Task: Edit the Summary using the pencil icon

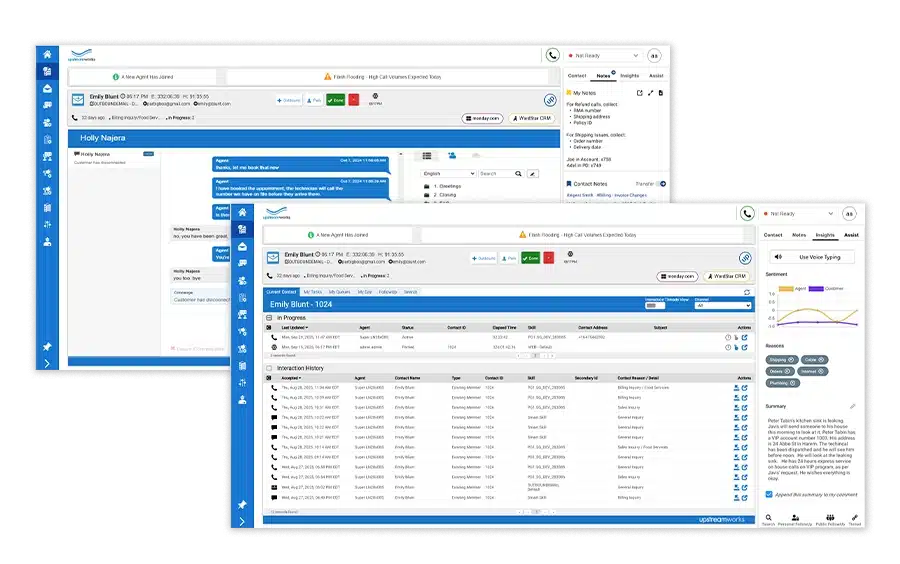Action: [853, 406]
